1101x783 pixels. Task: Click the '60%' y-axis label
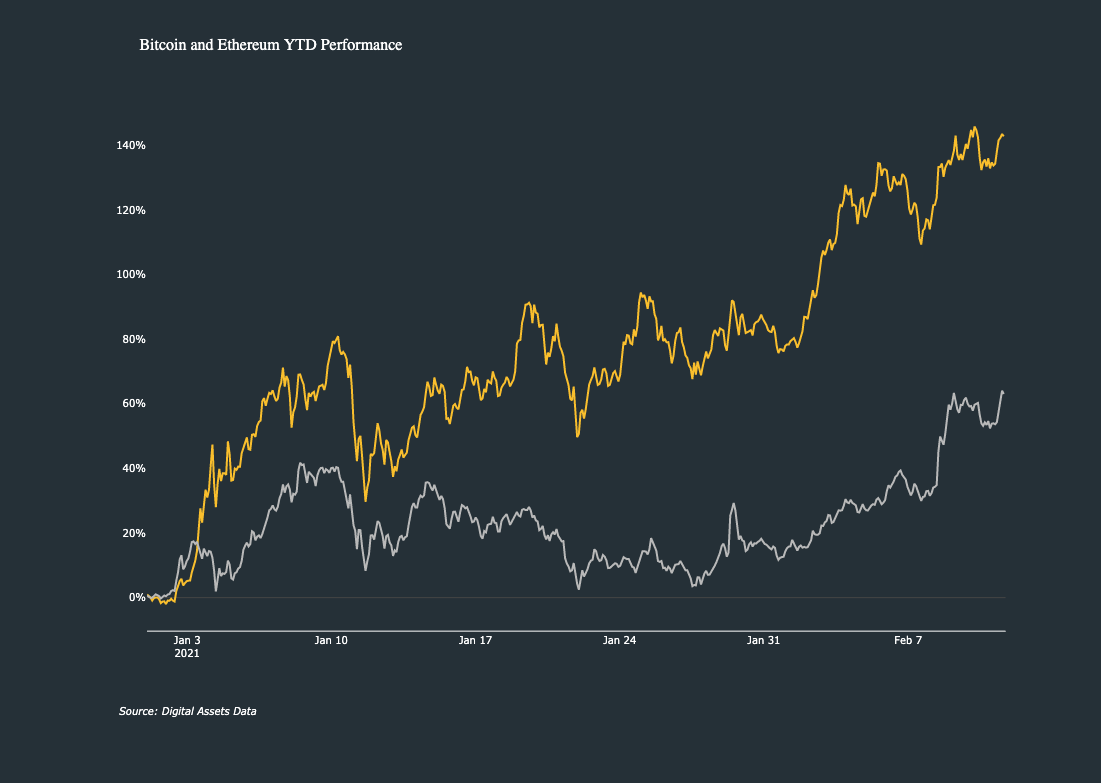coord(134,403)
